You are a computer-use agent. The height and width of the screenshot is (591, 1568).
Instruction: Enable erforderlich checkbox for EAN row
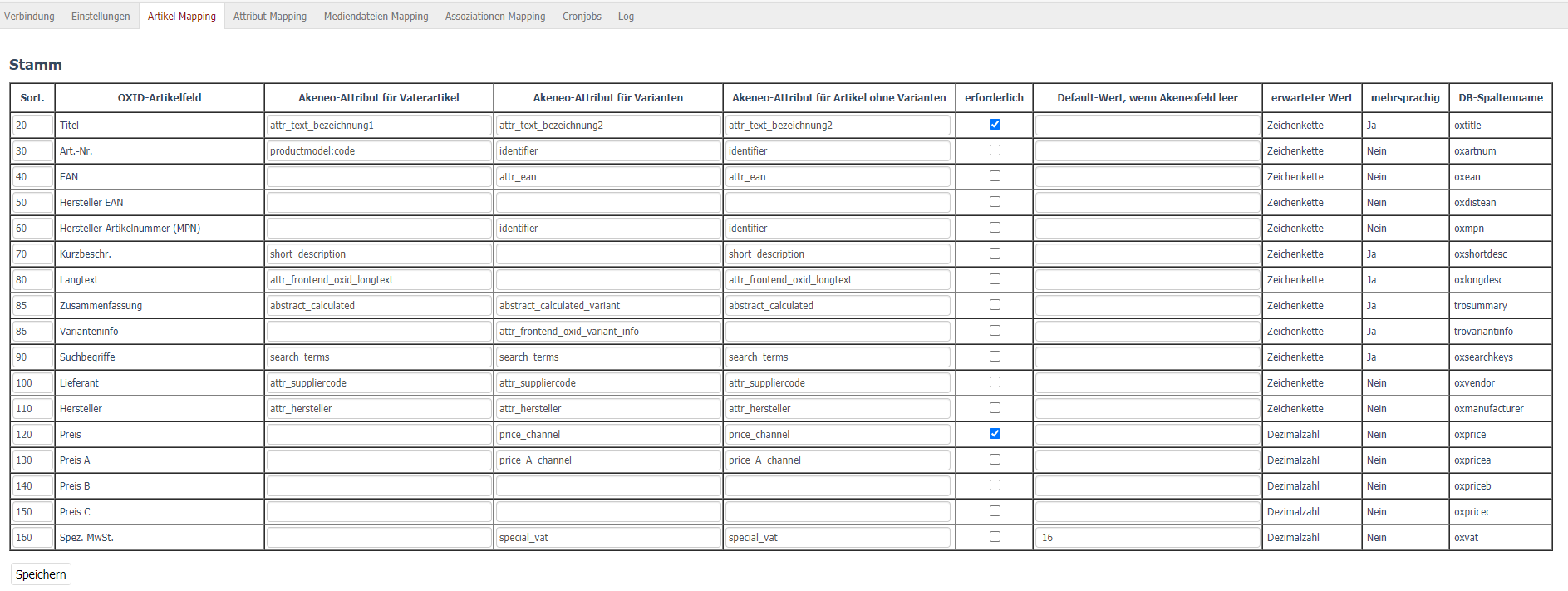995,176
